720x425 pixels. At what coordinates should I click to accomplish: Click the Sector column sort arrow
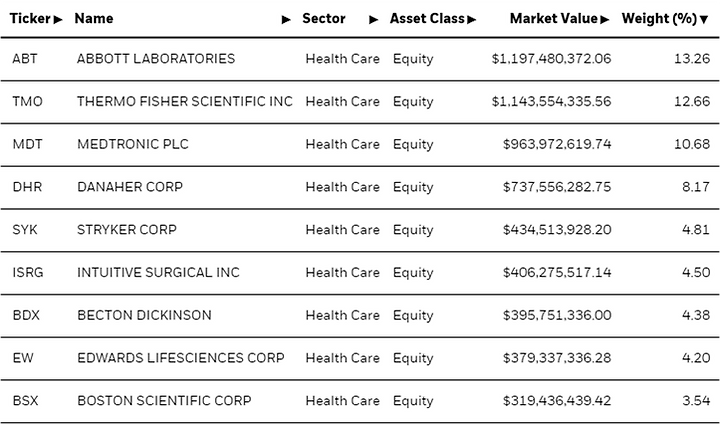(x=374, y=19)
